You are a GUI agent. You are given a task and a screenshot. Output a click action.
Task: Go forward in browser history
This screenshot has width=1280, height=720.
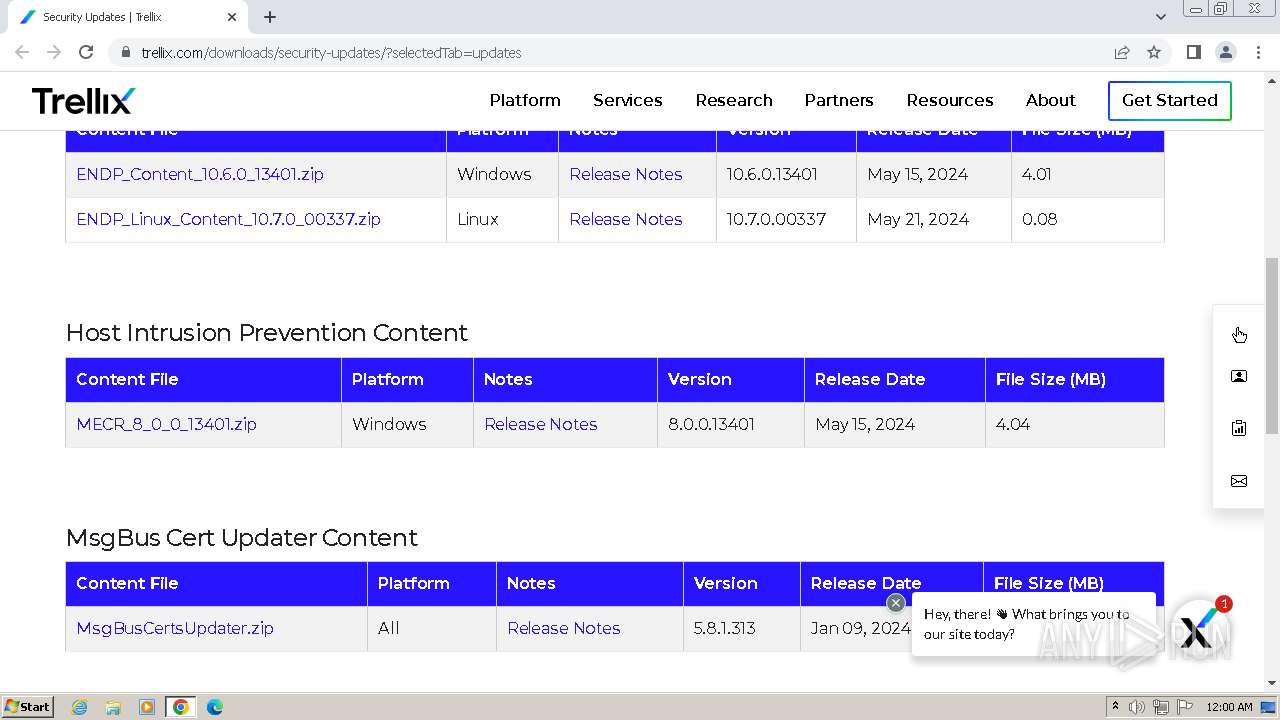point(54,52)
